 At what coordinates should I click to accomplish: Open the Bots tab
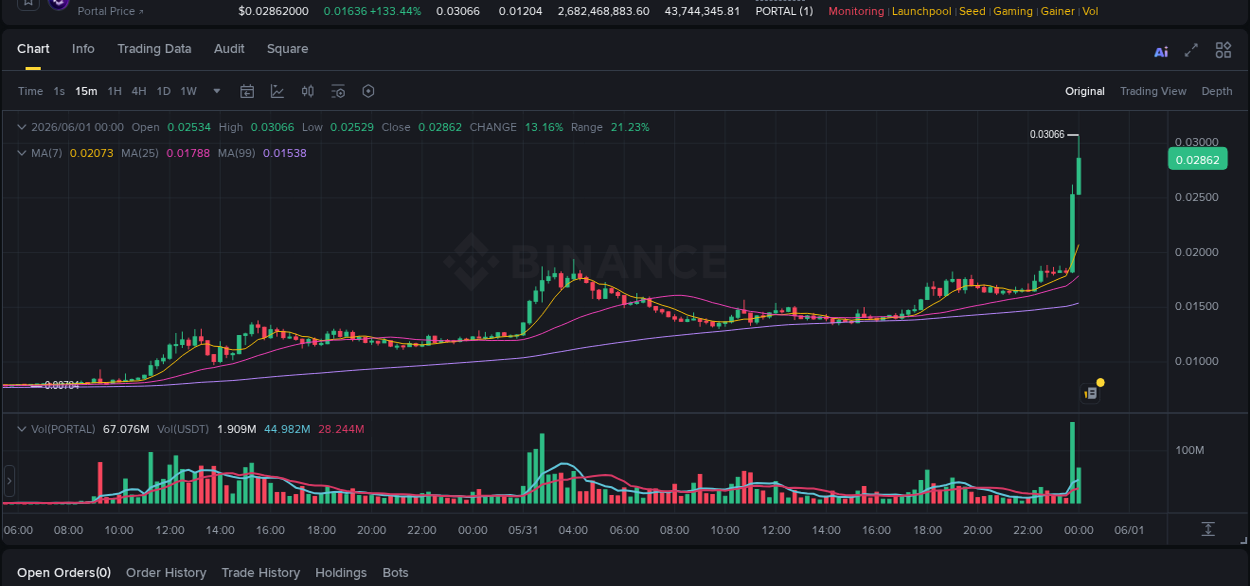(x=396, y=573)
